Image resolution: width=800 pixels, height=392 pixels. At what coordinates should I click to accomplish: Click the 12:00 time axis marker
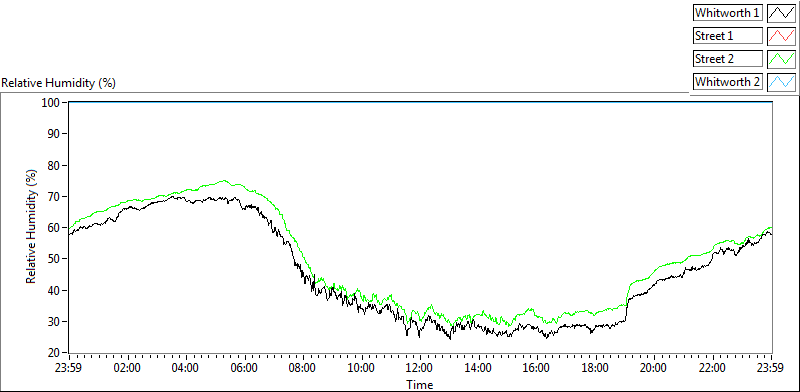(x=420, y=368)
